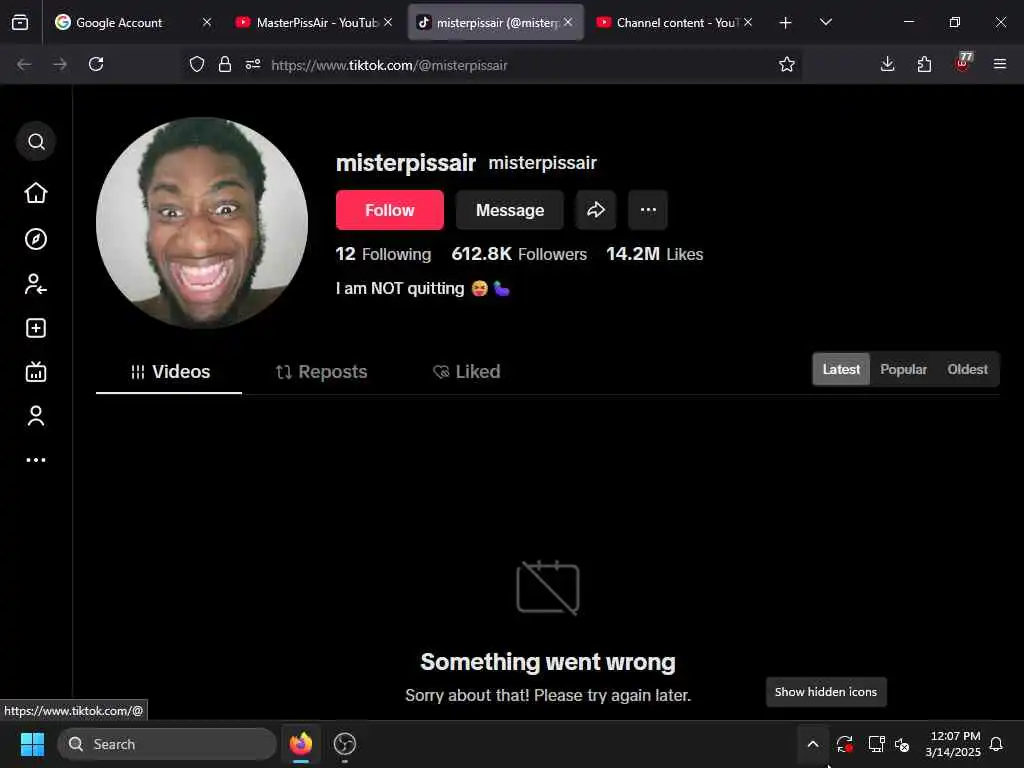Open the Firefox application menu
The height and width of the screenshot is (768, 1024).
(1000, 64)
